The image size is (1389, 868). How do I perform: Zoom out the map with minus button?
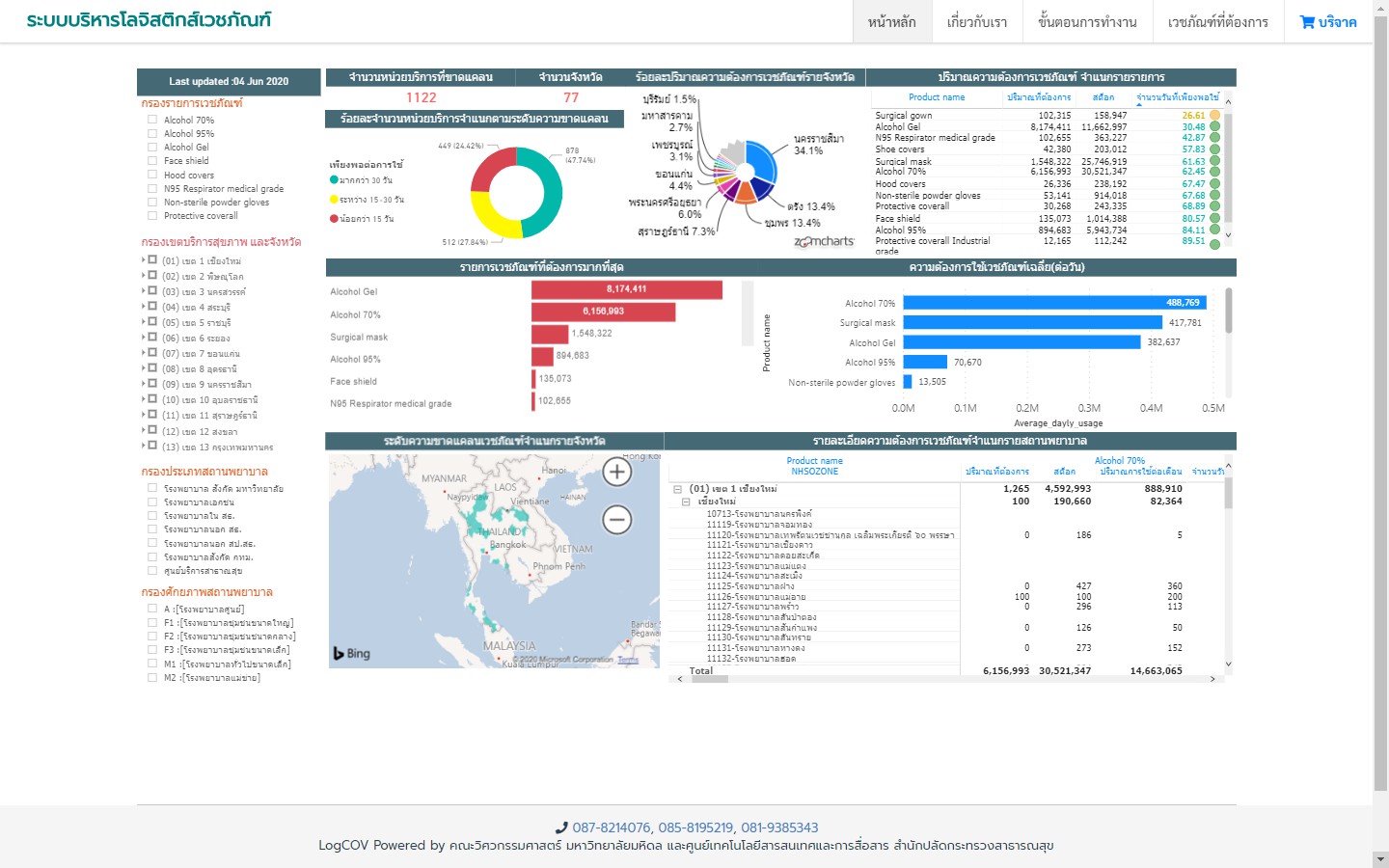pyautogui.click(x=617, y=520)
